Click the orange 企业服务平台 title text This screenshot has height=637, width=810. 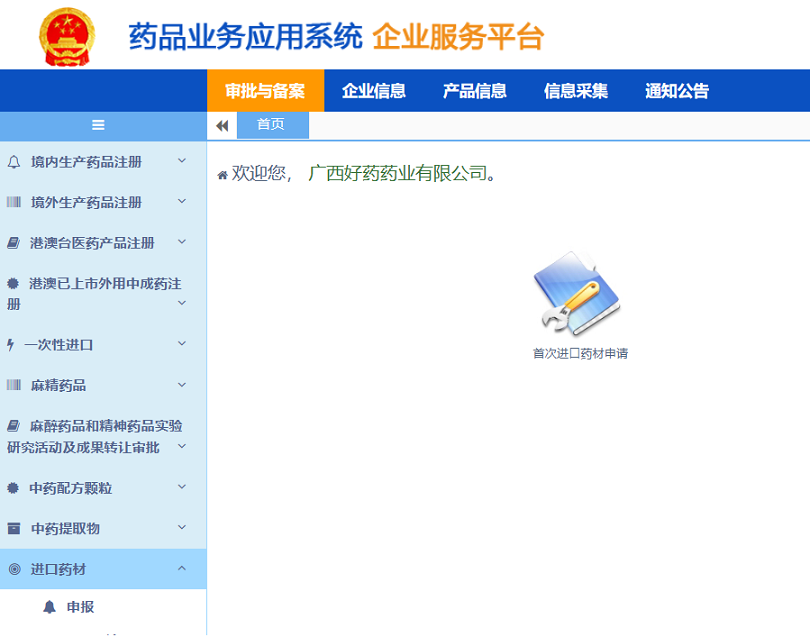point(458,37)
